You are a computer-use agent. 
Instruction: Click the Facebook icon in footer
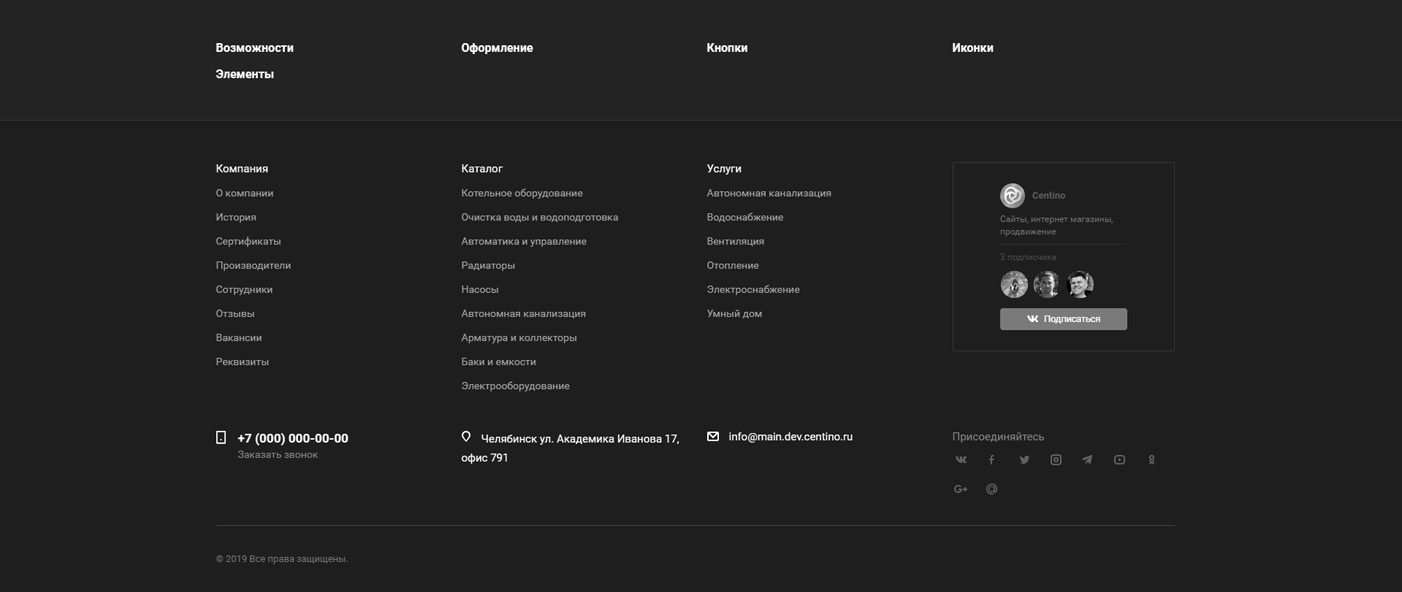point(992,460)
